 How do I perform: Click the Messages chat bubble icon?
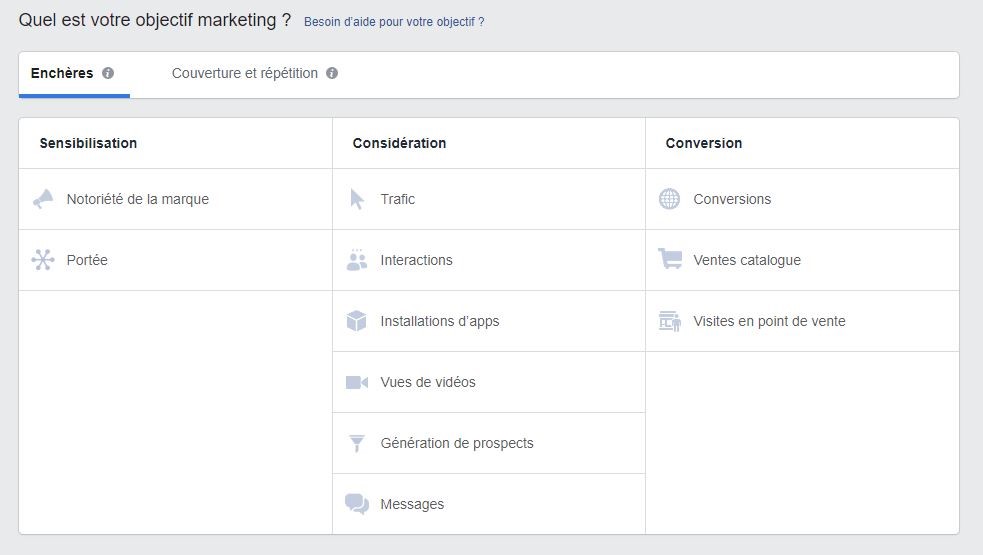[x=357, y=504]
